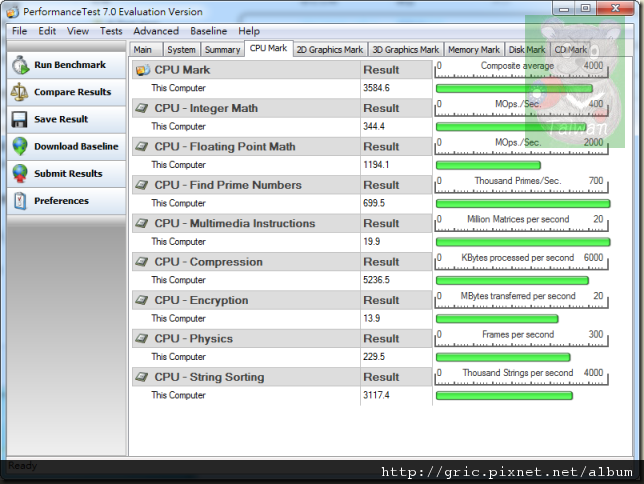Click the Save Result label
The image size is (644, 484).
click(x=61, y=120)
